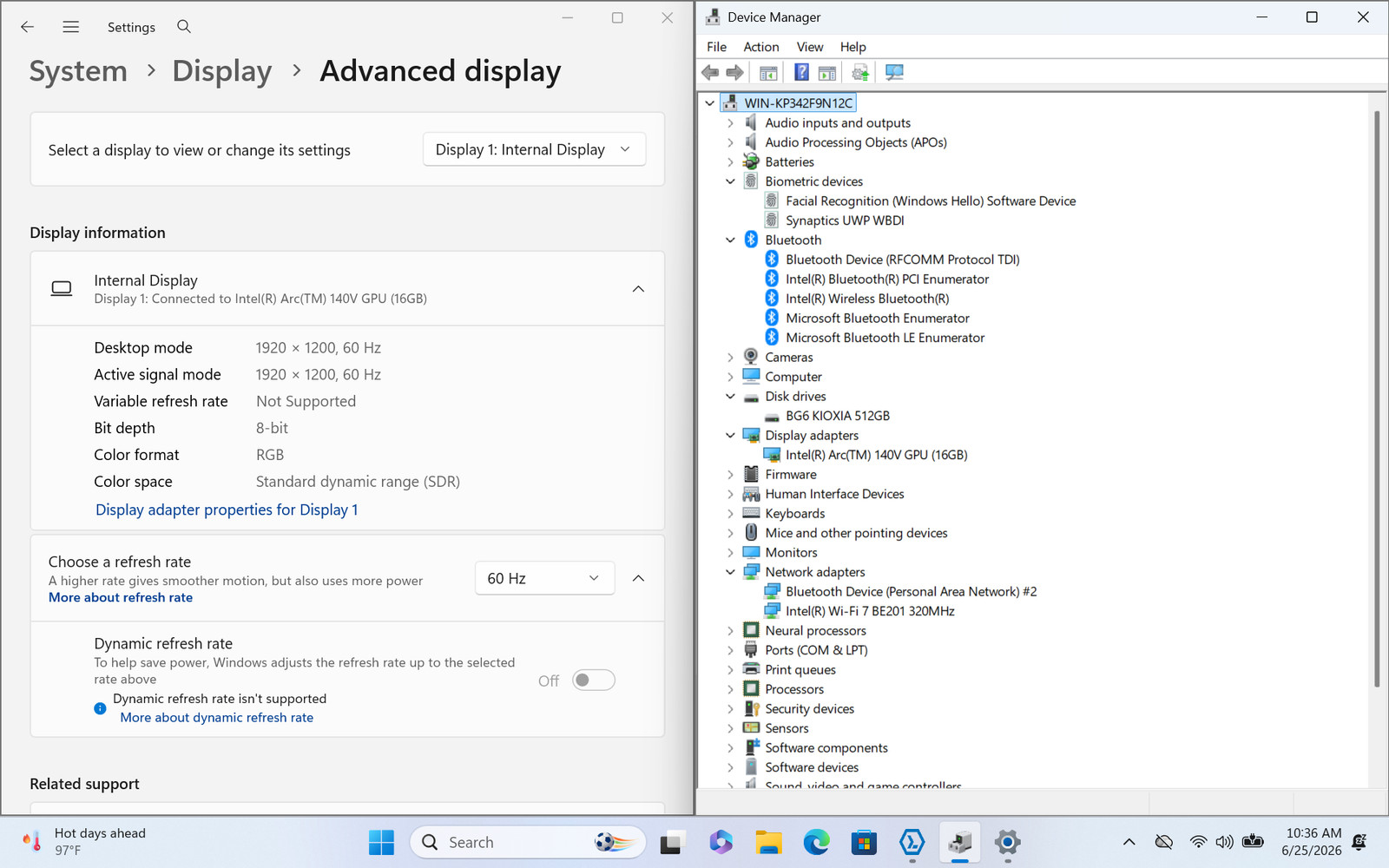The height and width of the screenshot is (868, 1389).
Task: Click the taskbar Search box
Action: (528, 842)
